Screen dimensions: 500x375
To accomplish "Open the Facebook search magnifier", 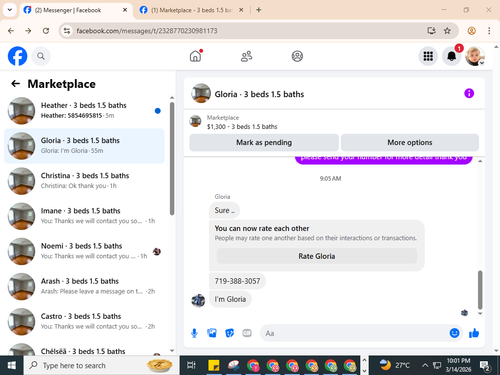I will pyautogui.click(x=41, y=56).
